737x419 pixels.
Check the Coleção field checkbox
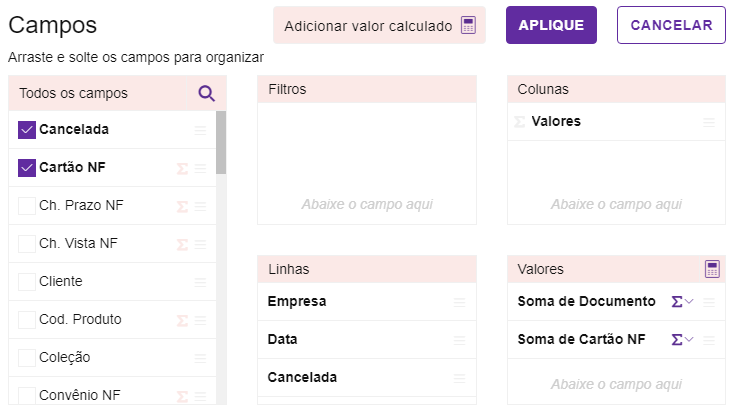27,358
